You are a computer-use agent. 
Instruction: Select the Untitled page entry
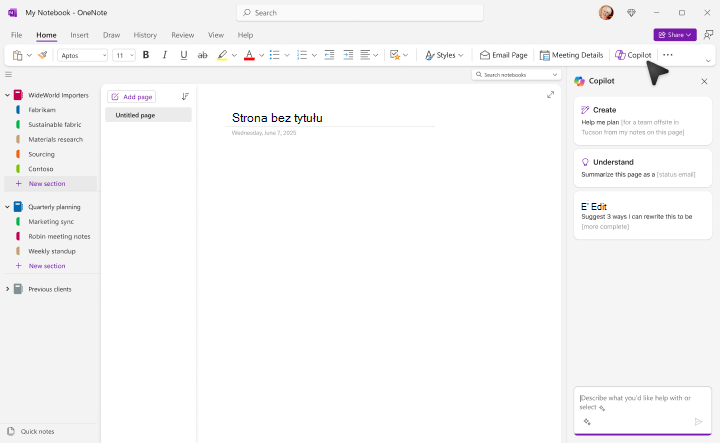click(148, 115)
